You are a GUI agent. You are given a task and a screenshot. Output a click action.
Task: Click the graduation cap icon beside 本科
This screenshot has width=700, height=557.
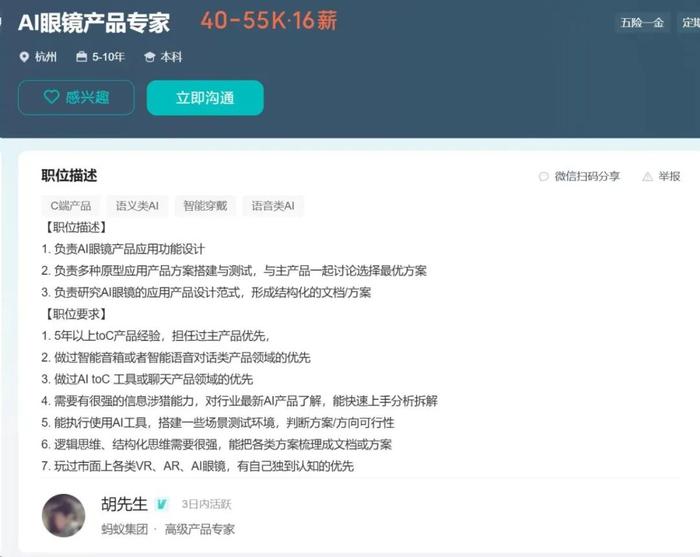150,57
